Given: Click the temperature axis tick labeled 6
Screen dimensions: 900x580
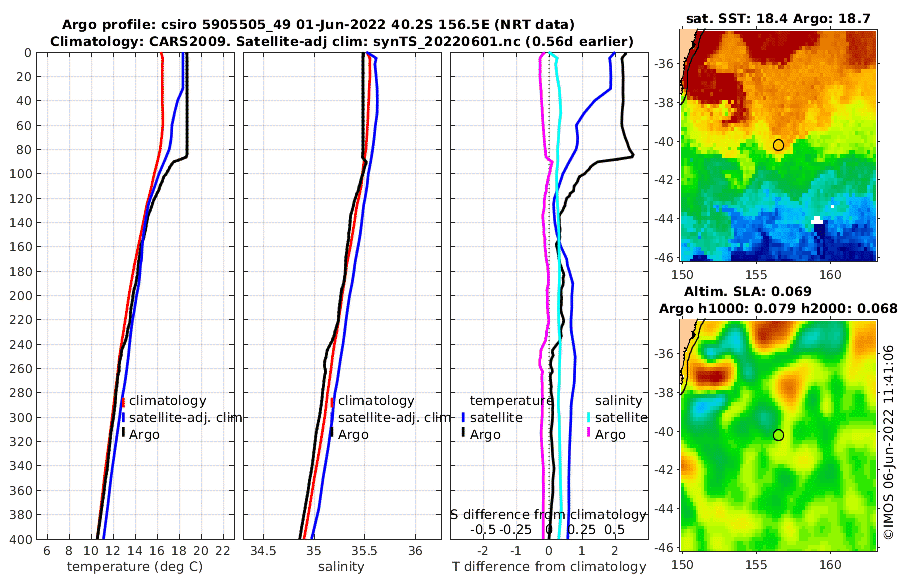Looking at the screenshot, I should pos(46,551).
